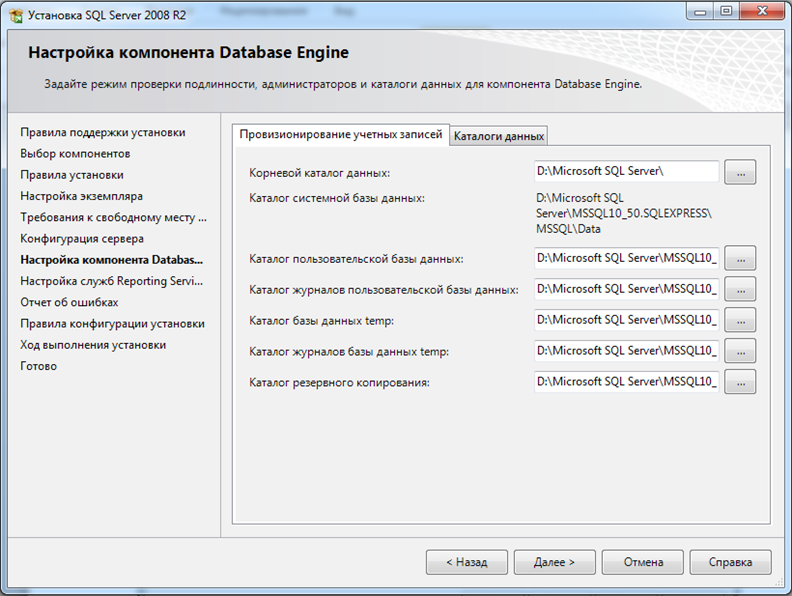The height and width of the screenshot is (596, 792).
Task: Proceed with the Далее button
Action: [x=555, y=562]
